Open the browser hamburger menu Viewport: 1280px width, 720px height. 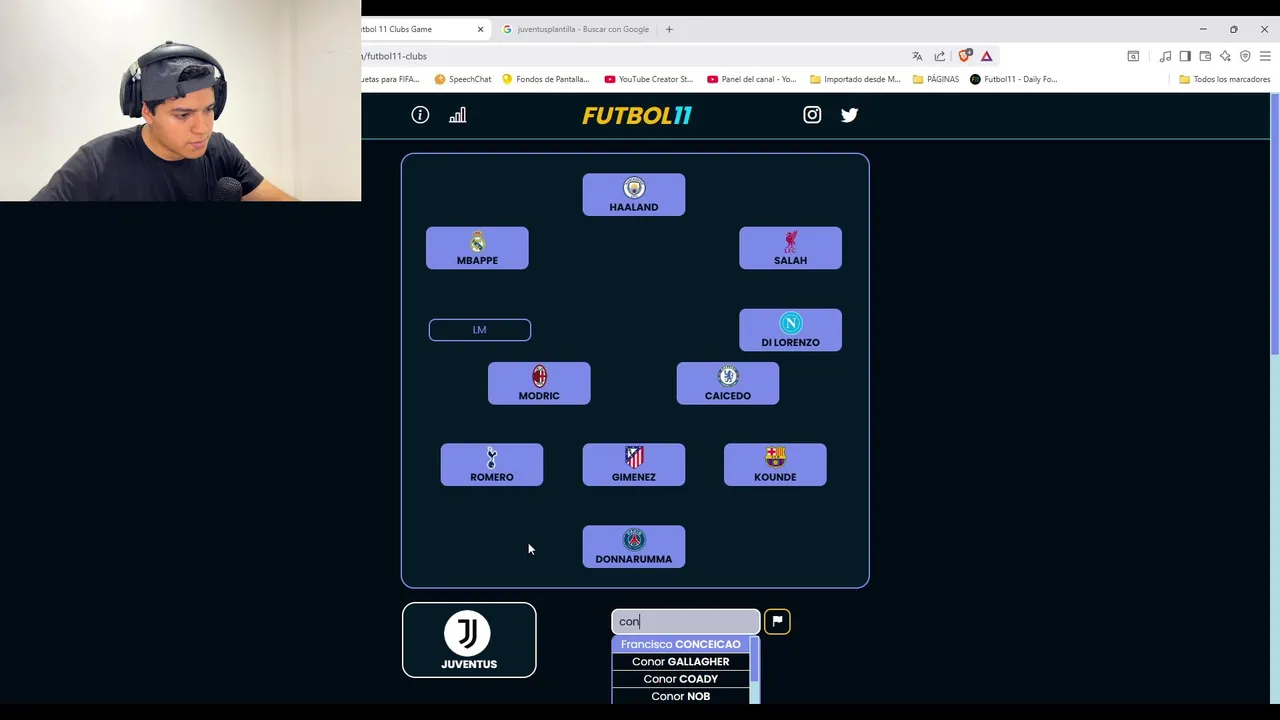coord(1265,56)
